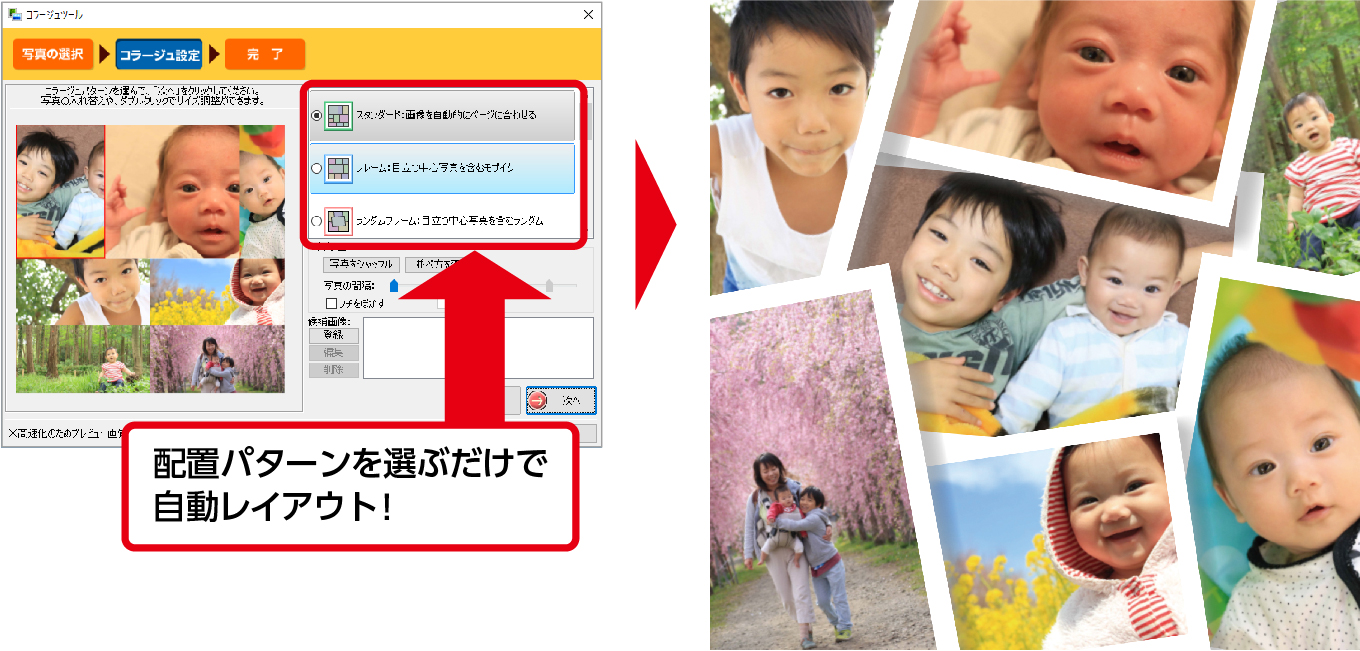Click the 削除 button
Image resolution: width=1360 pixels, height=651 pixels.
click(x=333, y=369)
